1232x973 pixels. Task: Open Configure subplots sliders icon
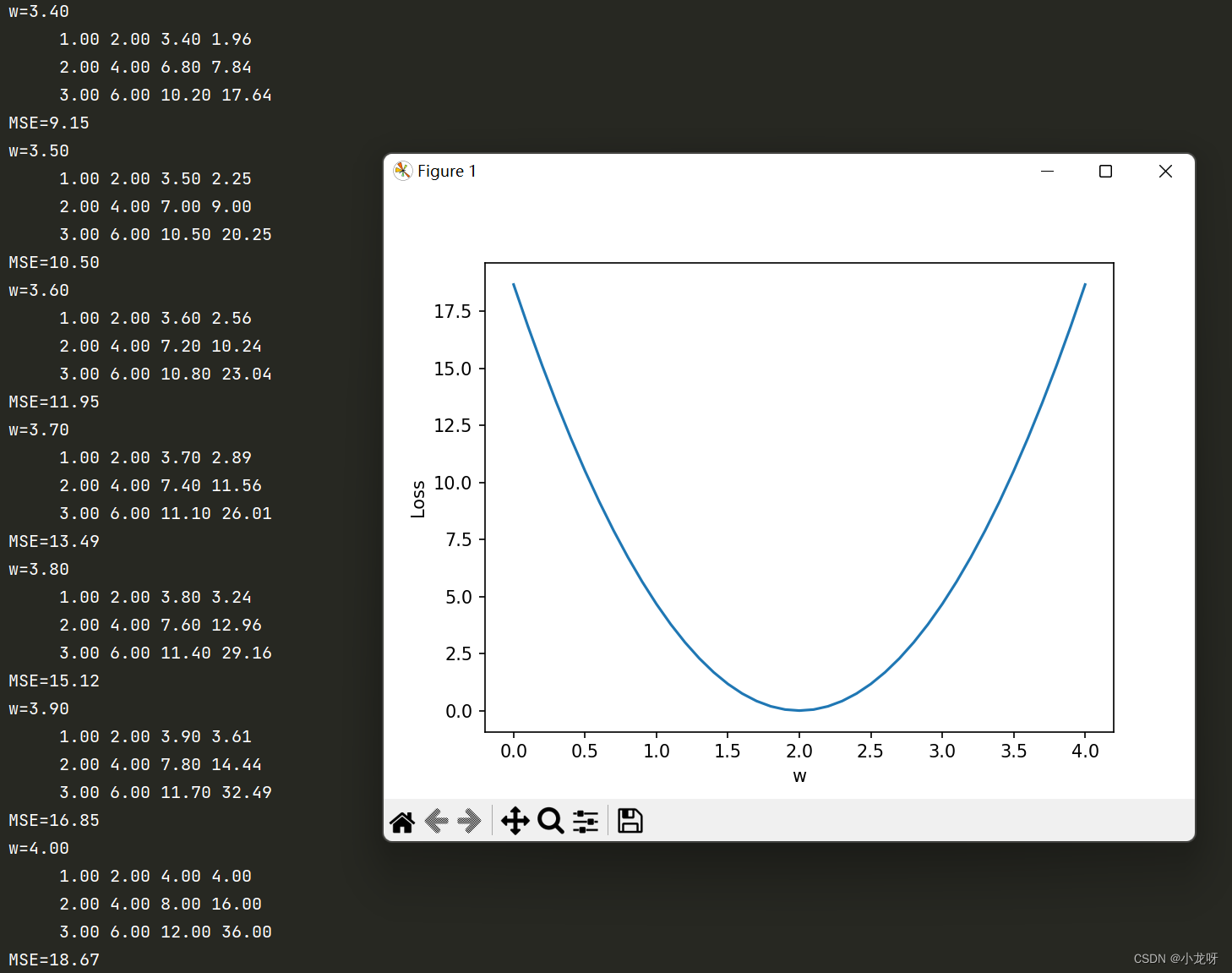(586, 821)
